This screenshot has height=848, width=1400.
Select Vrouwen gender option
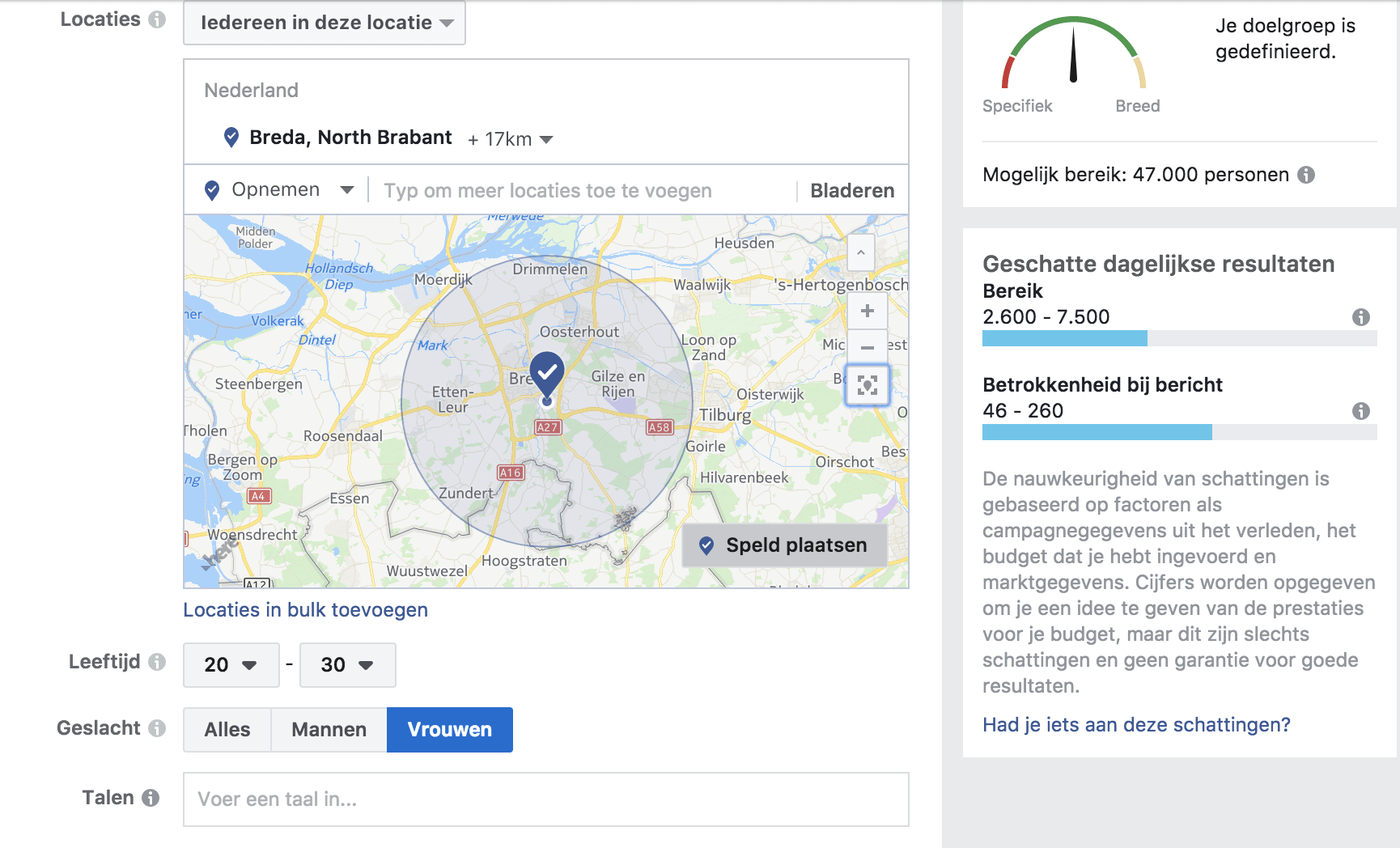click(x=450, y=730)
